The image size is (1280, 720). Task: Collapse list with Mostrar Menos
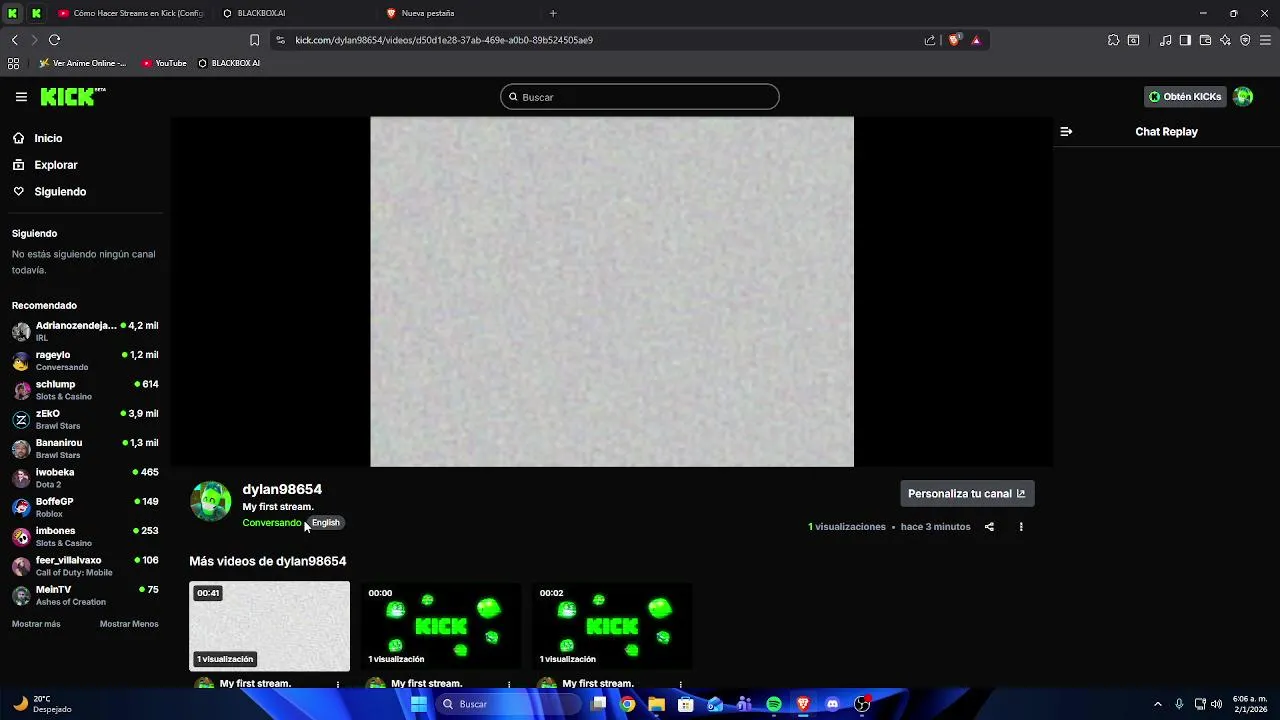click(129, 624)
